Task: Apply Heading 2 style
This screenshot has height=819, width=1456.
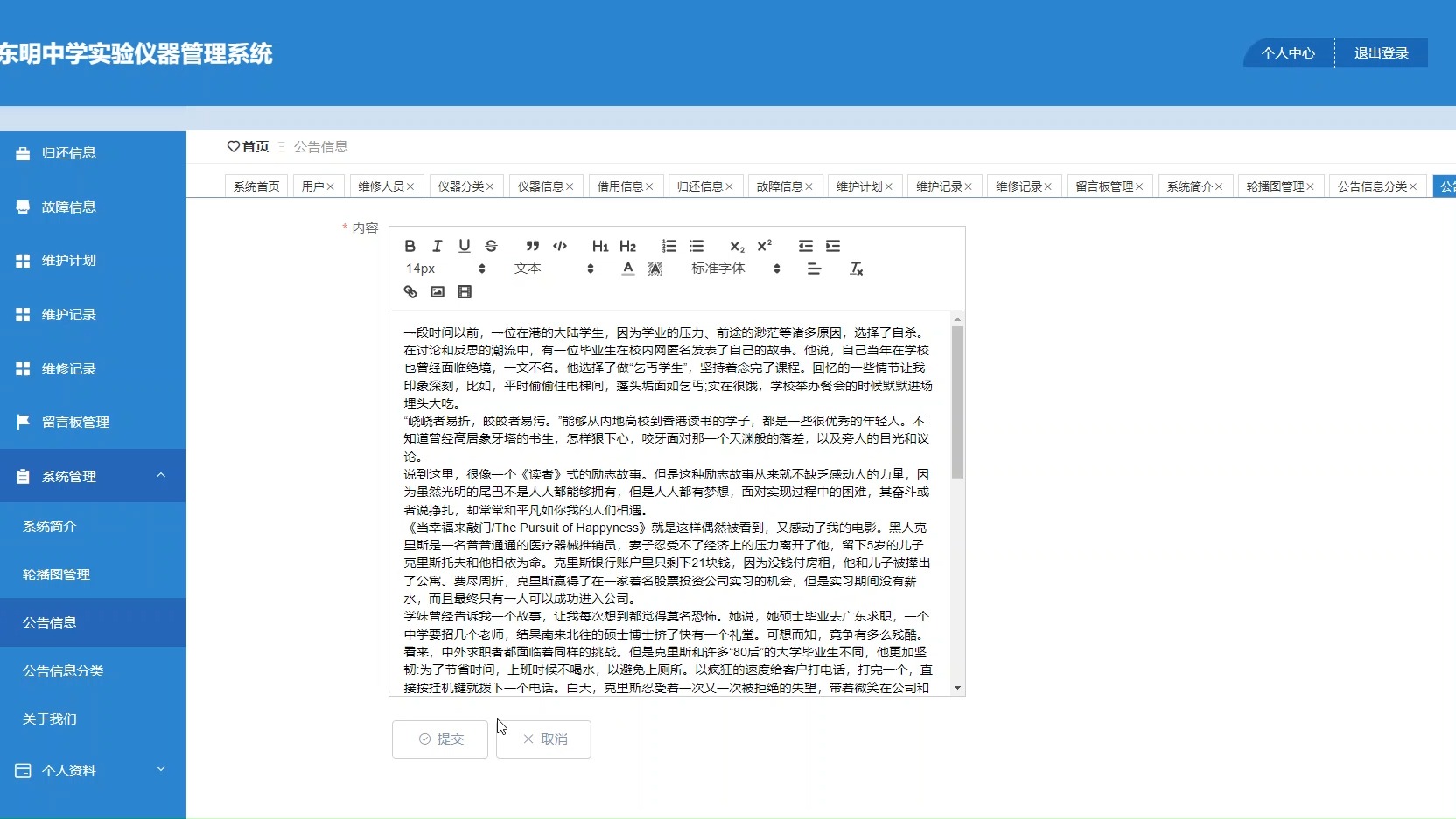Action: pos(627,246)
